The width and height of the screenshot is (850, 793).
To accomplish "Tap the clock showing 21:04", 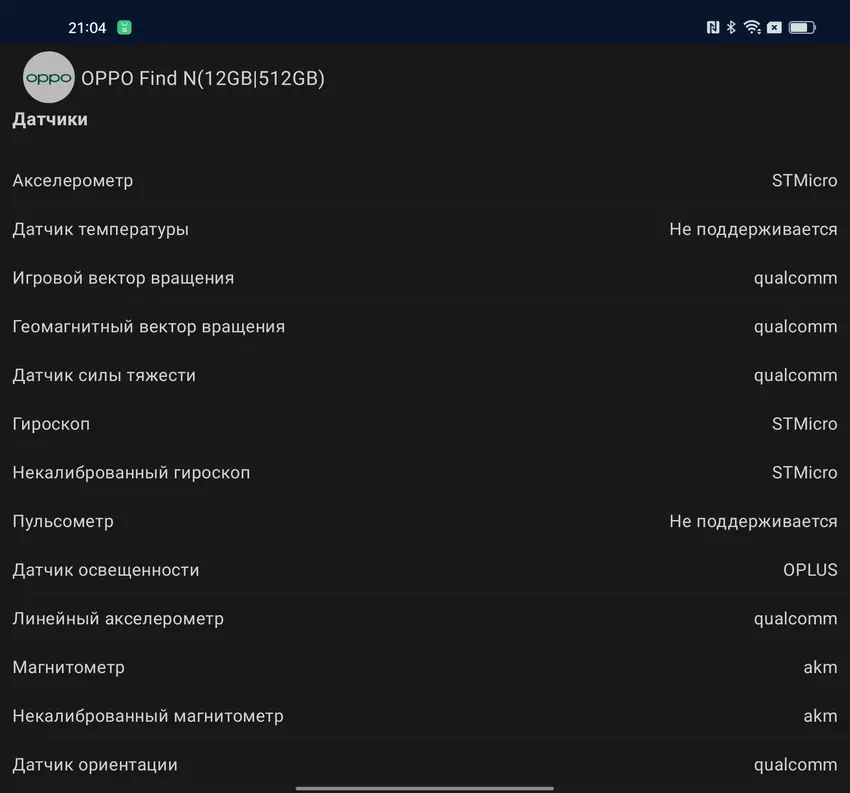I will pyautogui.click(x=87, y=28).
